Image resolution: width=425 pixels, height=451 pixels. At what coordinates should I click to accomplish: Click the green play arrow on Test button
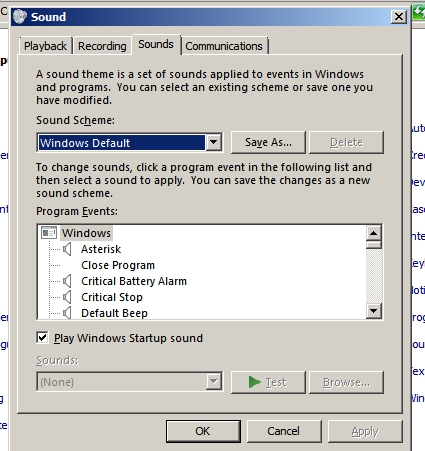255,382
